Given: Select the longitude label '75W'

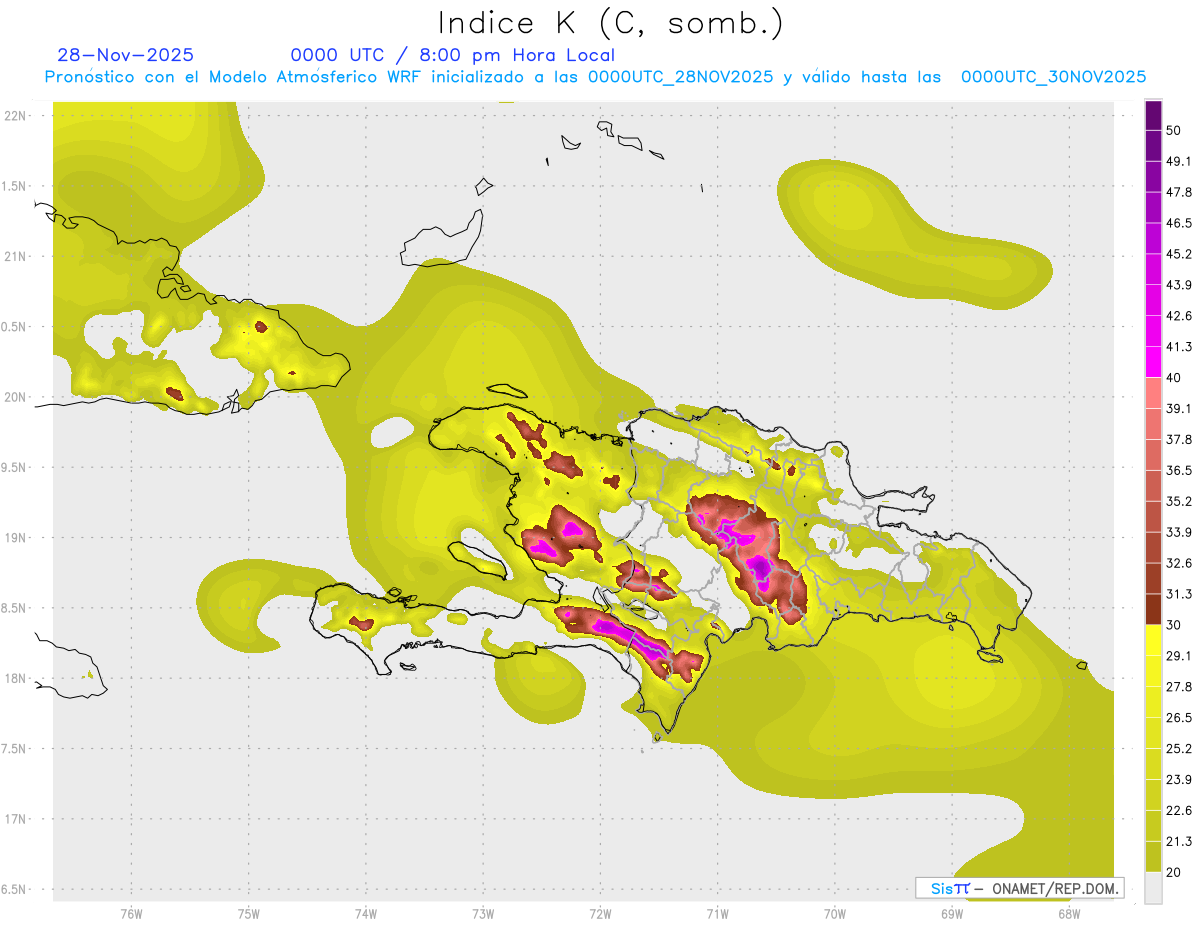Looking at the screenshot, I should point(249,913).
